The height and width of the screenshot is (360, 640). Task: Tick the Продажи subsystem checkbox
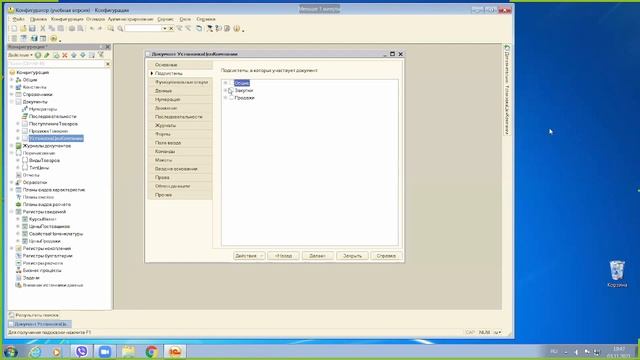[231, 98]
